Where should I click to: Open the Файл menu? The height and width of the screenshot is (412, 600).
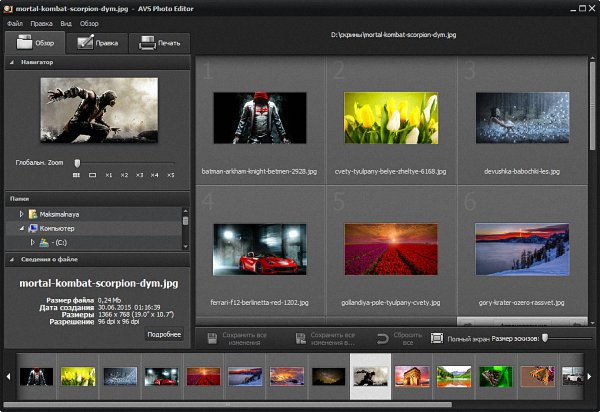pyautogui.click(x=14, y=21)
